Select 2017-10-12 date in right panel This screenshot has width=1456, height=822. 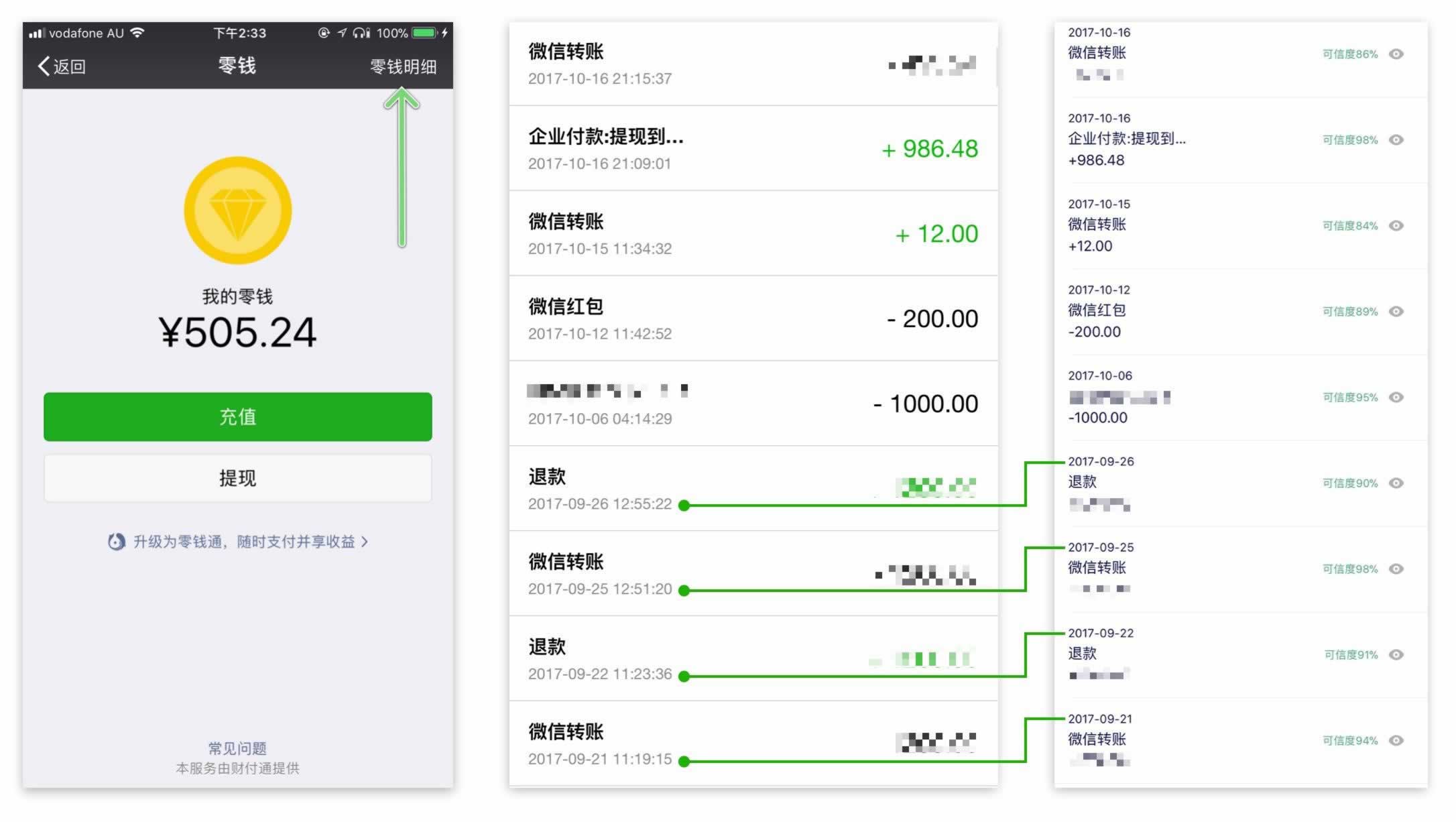pyautogui.click(x=1099, y=290)
